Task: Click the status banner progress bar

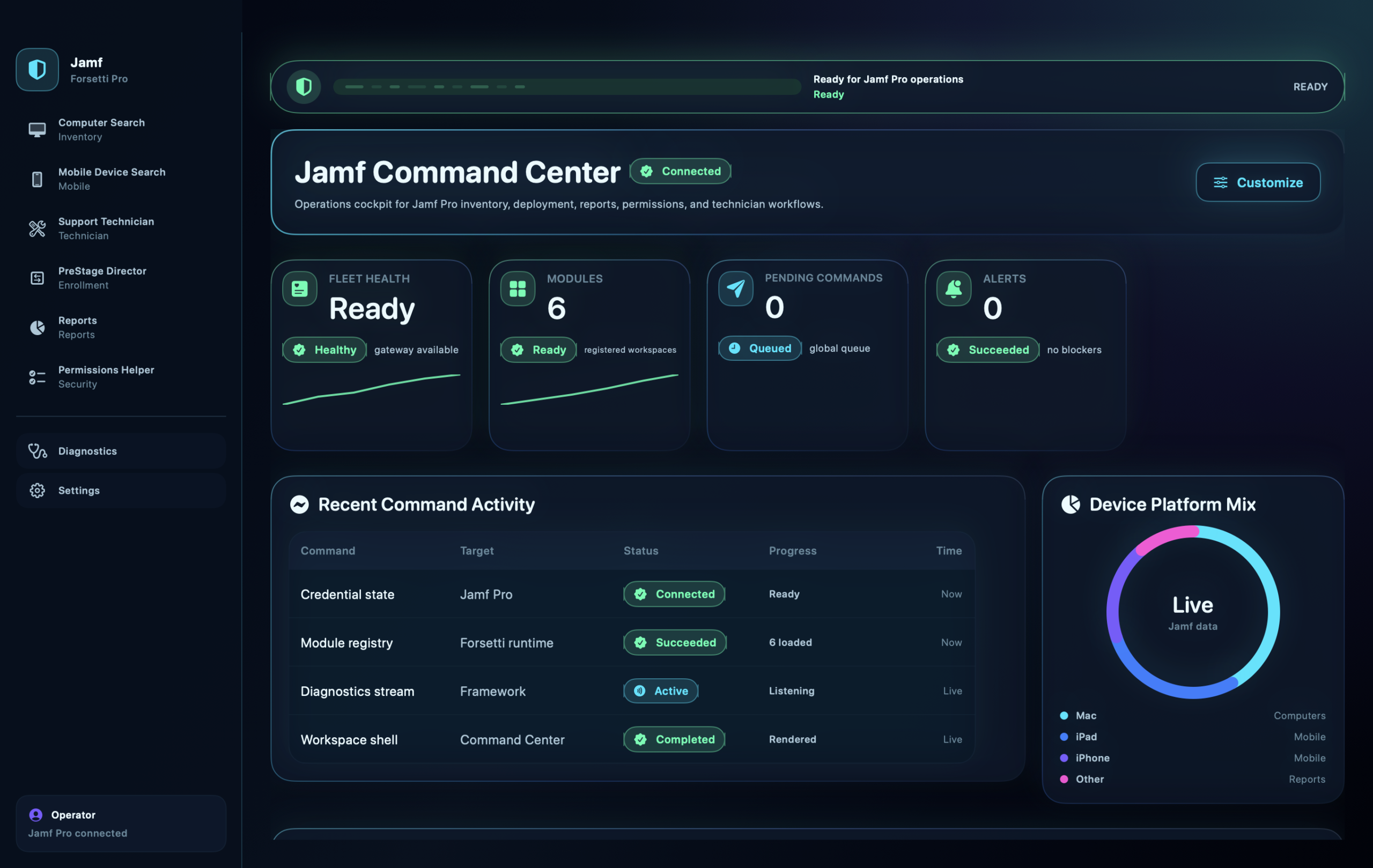Action: pyautogui.click(x=567, y=87)
